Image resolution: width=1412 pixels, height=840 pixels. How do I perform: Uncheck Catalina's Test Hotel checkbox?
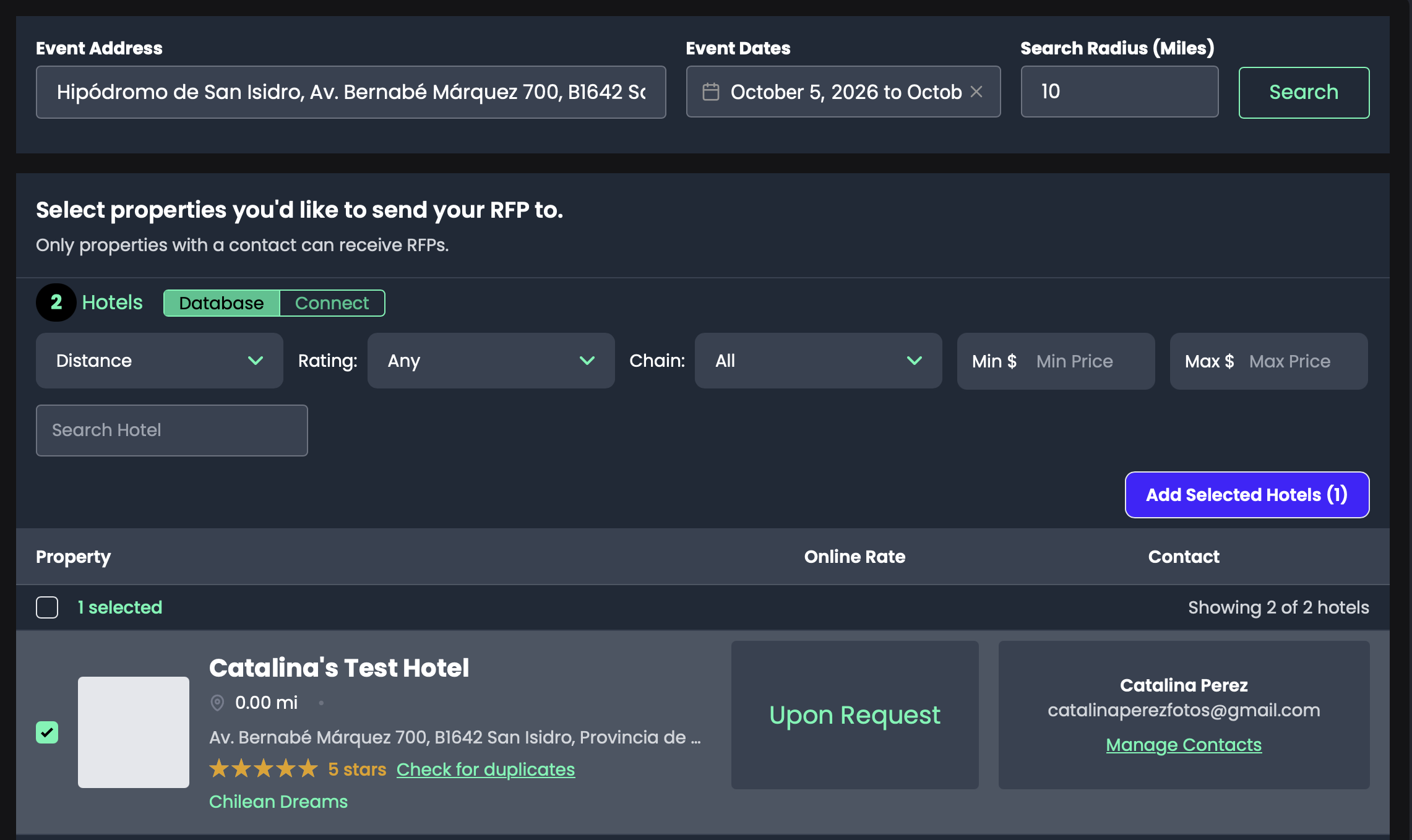pos(47,732)
